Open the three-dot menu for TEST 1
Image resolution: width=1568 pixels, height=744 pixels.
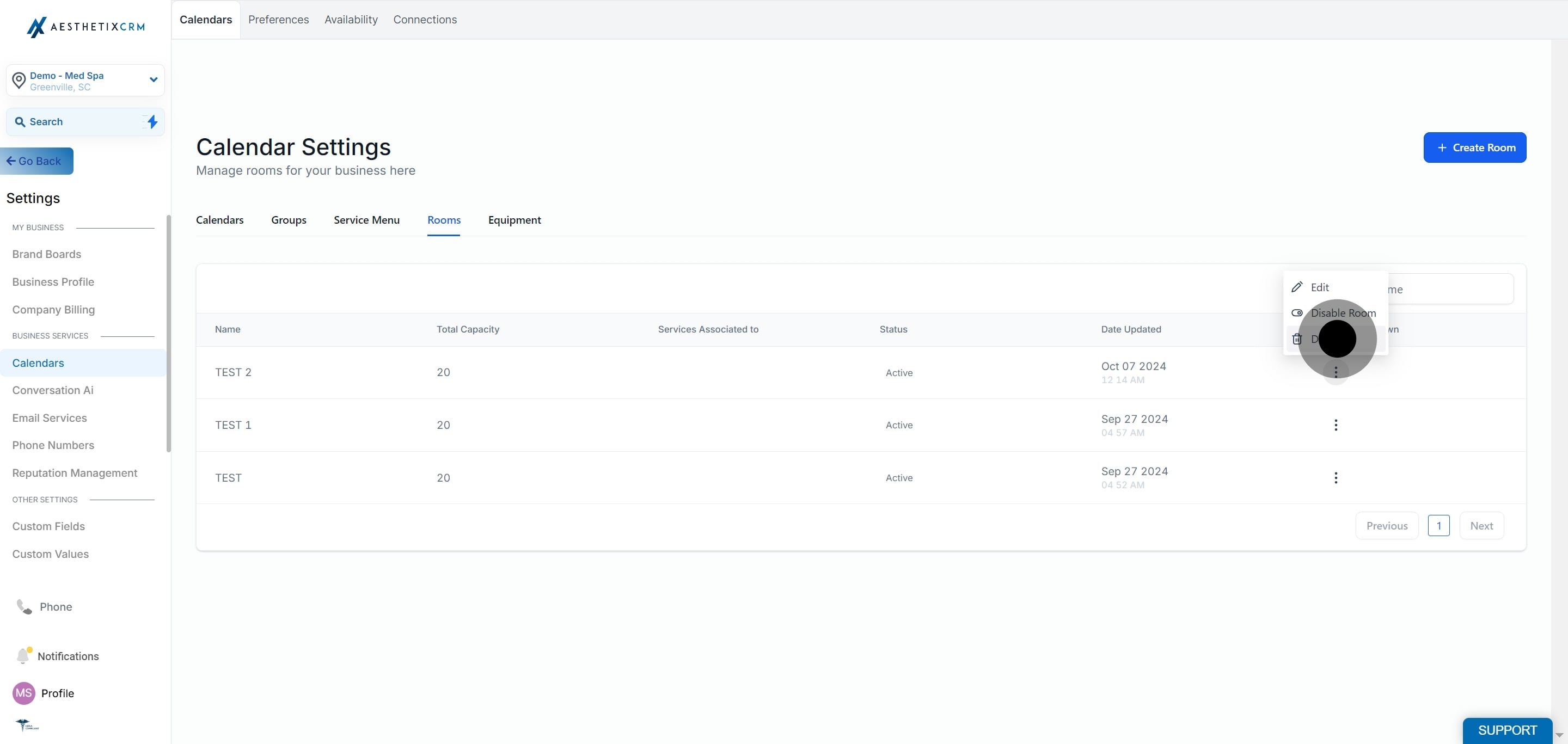point(1336,425)
